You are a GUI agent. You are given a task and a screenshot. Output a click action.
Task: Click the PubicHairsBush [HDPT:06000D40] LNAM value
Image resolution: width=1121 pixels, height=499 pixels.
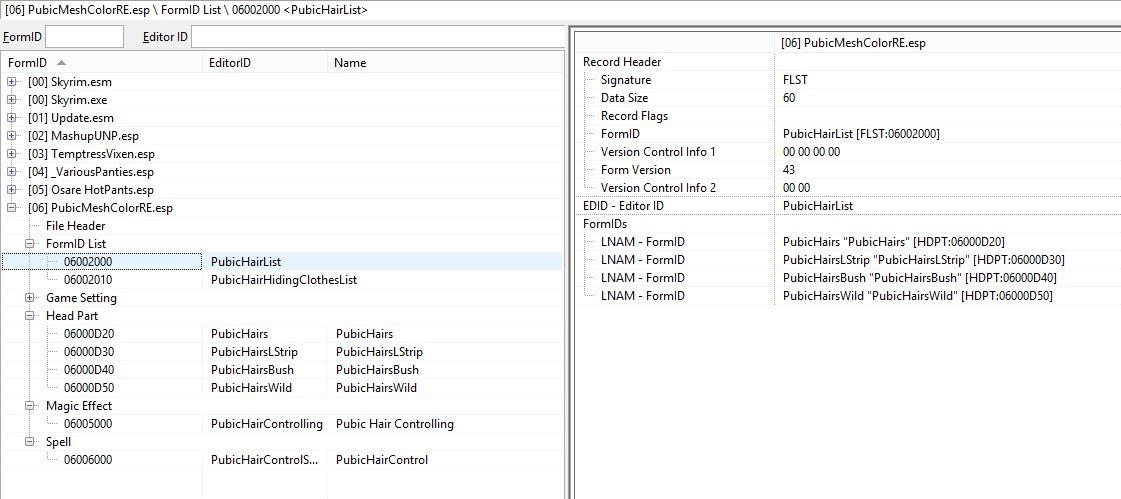pyautogui.click(x=919, y=277)
